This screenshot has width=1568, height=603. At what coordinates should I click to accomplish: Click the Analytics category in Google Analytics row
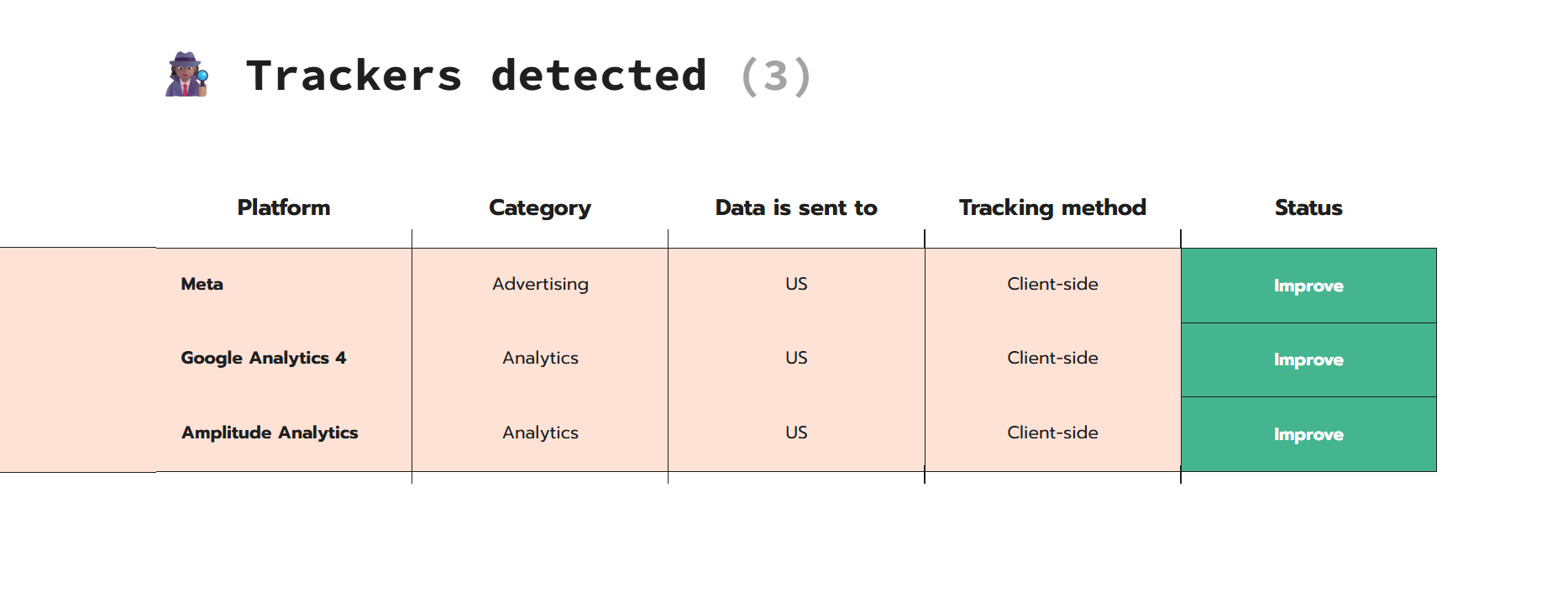tap(540, 358)
